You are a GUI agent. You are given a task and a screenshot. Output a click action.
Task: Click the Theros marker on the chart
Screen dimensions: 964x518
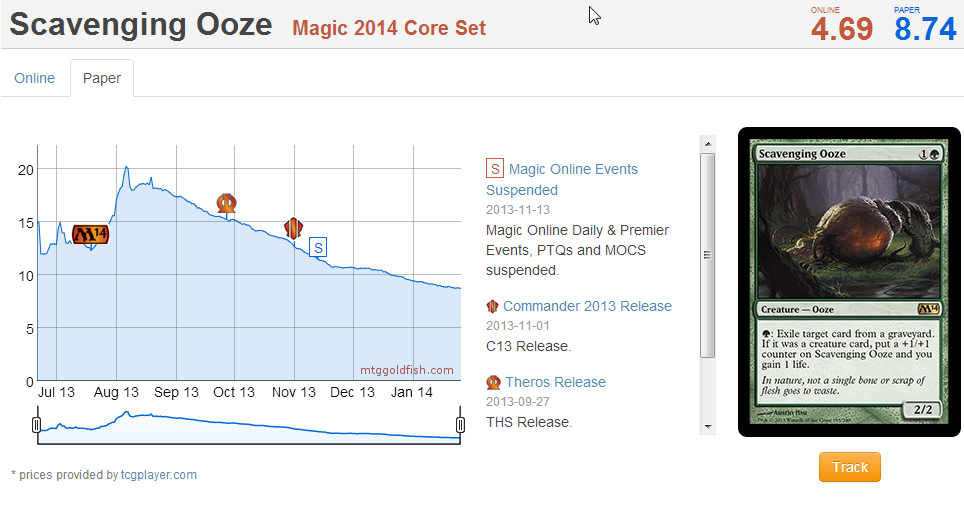click(227, 203)
